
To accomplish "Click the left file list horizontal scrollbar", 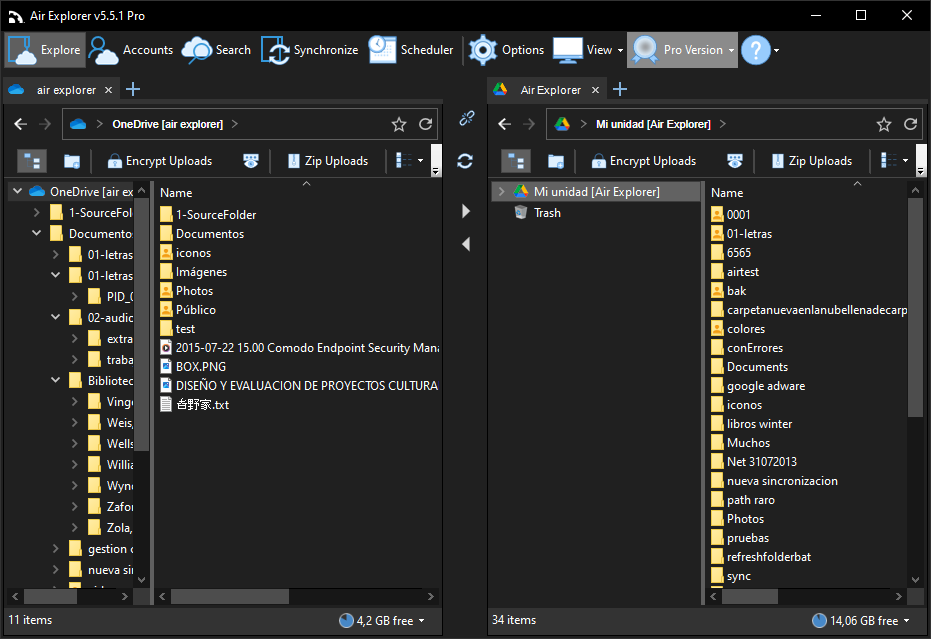I will pos(230,596).
